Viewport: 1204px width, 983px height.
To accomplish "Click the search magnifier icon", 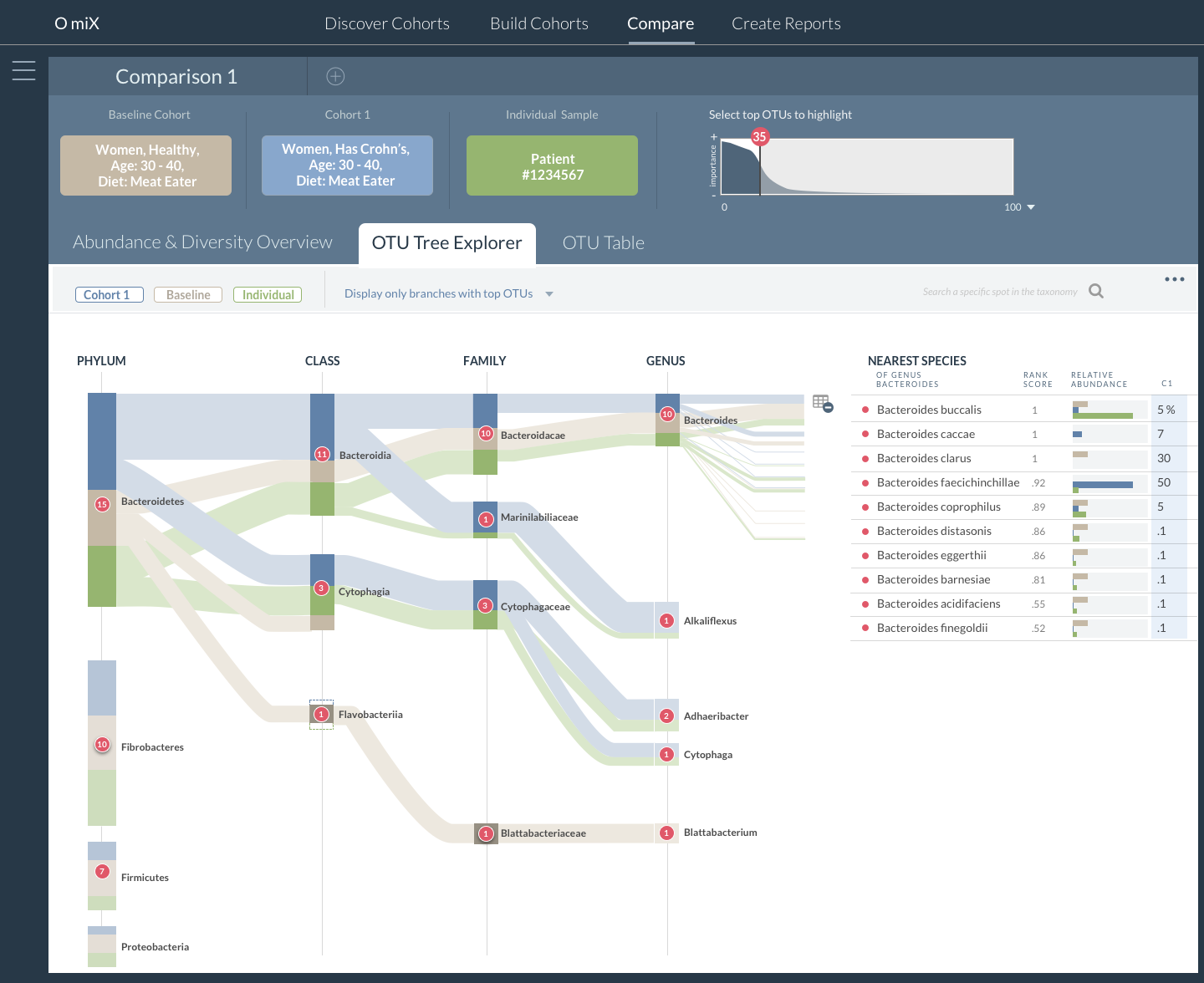I will (1096, 291).
